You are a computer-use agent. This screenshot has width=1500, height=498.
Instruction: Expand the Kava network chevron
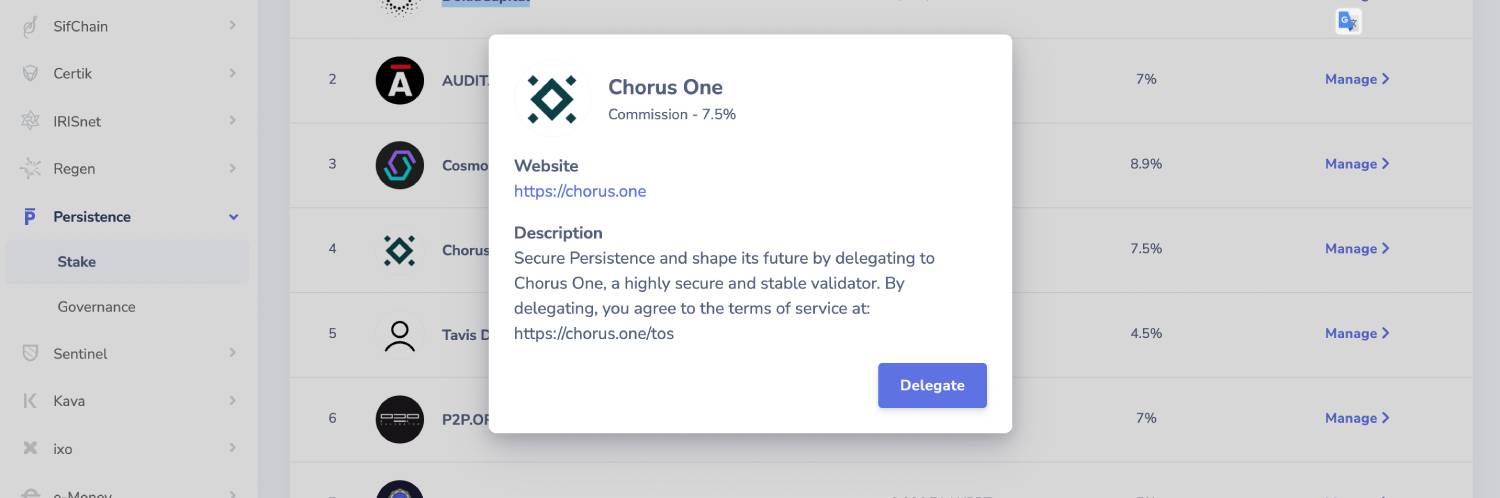tap(233, 400)
